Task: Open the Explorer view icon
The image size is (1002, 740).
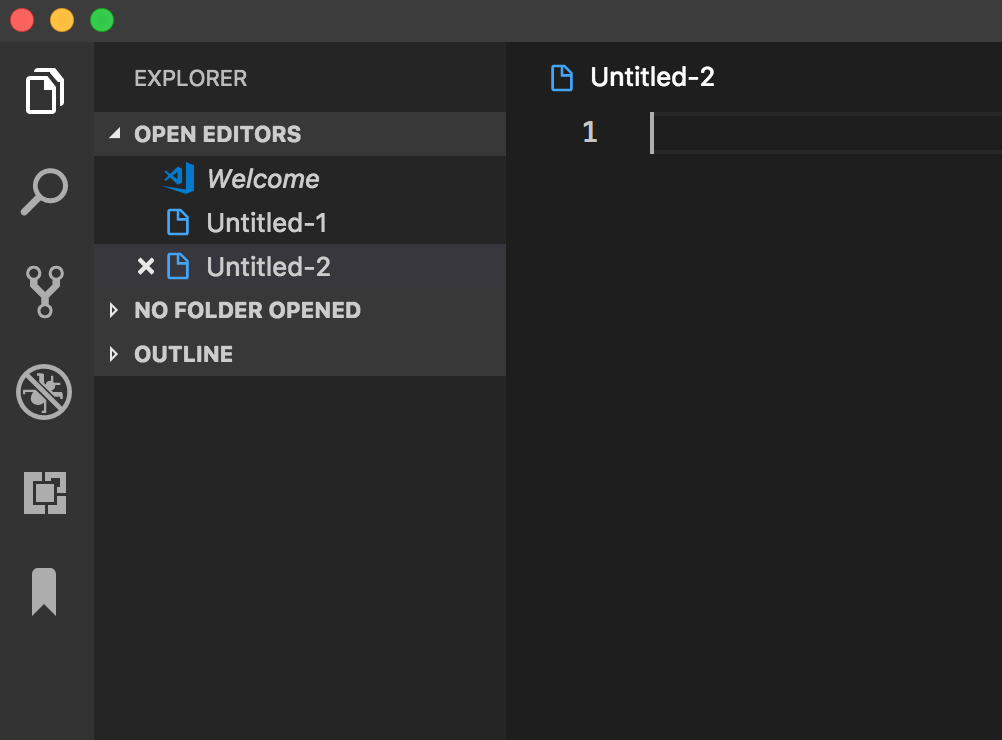Action: [x=44, y=90]
